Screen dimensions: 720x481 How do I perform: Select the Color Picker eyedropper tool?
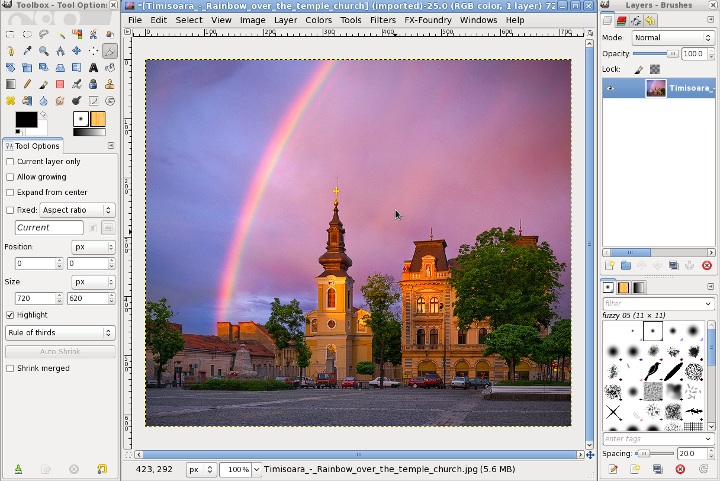coord(27,51)
